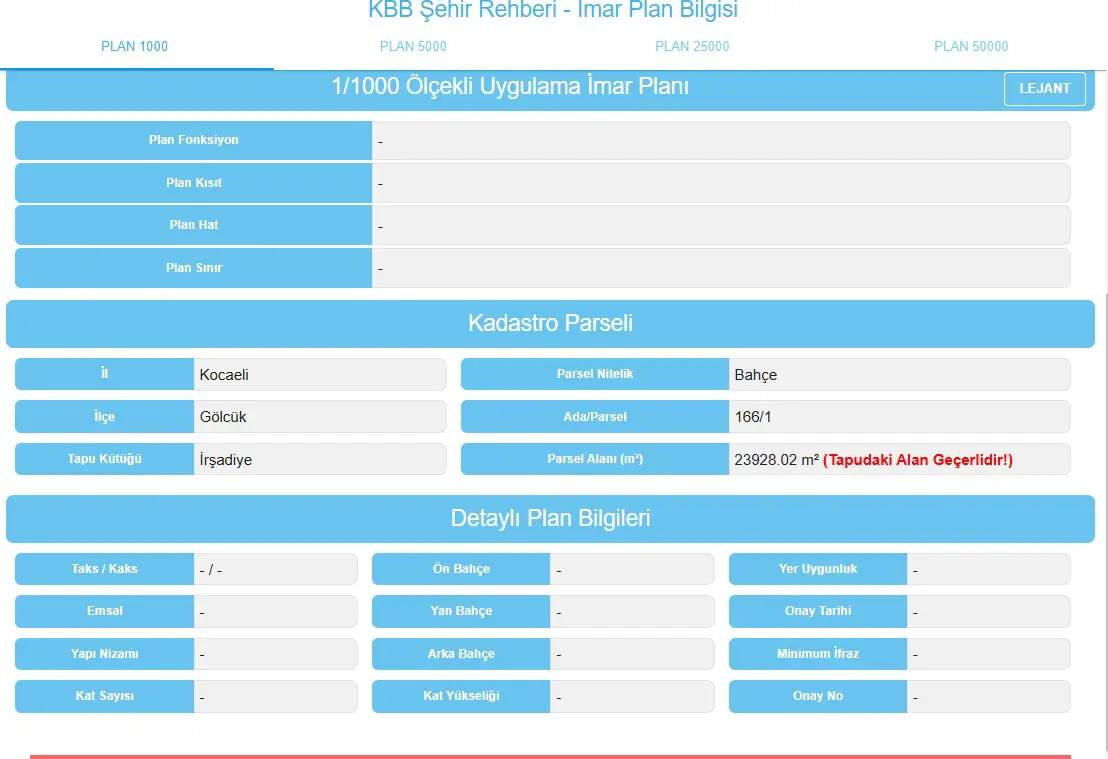The height and width of the screenshot is (759, 1108).
Task: Click the 'Ada/Parsel' label
Action: click(x=595, y=416)
